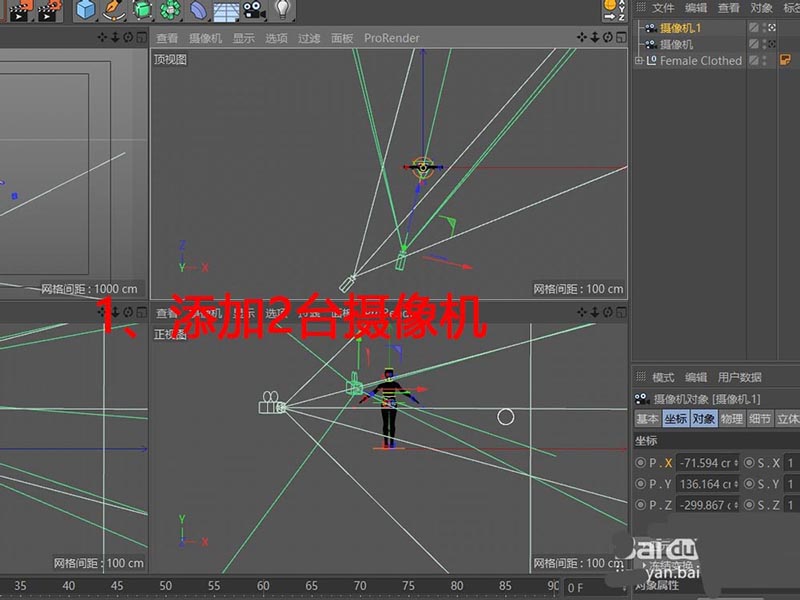The height and width of the screenshot is (600, 800).
Task: Click the zoom view icon in the top viewport
Action: [x=595, y=37]
